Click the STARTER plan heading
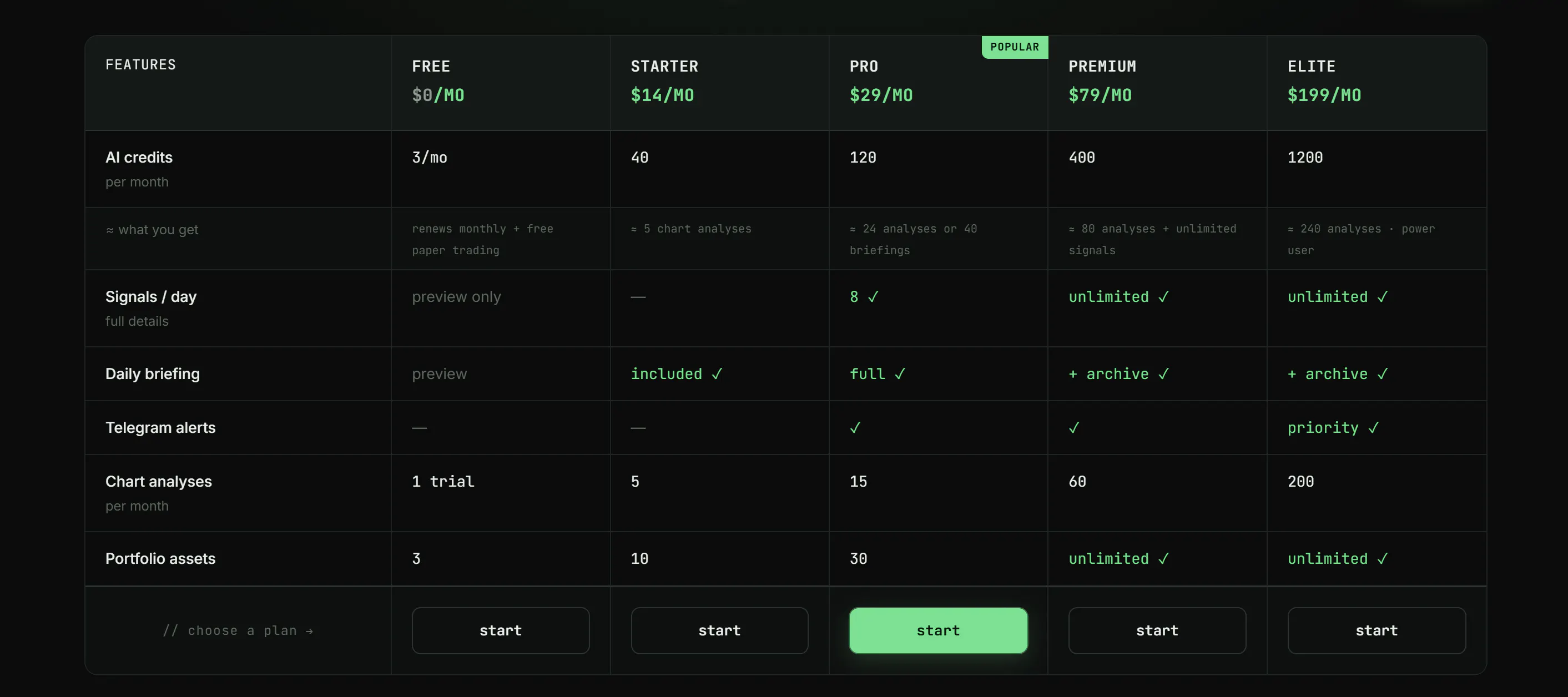 [664, 67]
